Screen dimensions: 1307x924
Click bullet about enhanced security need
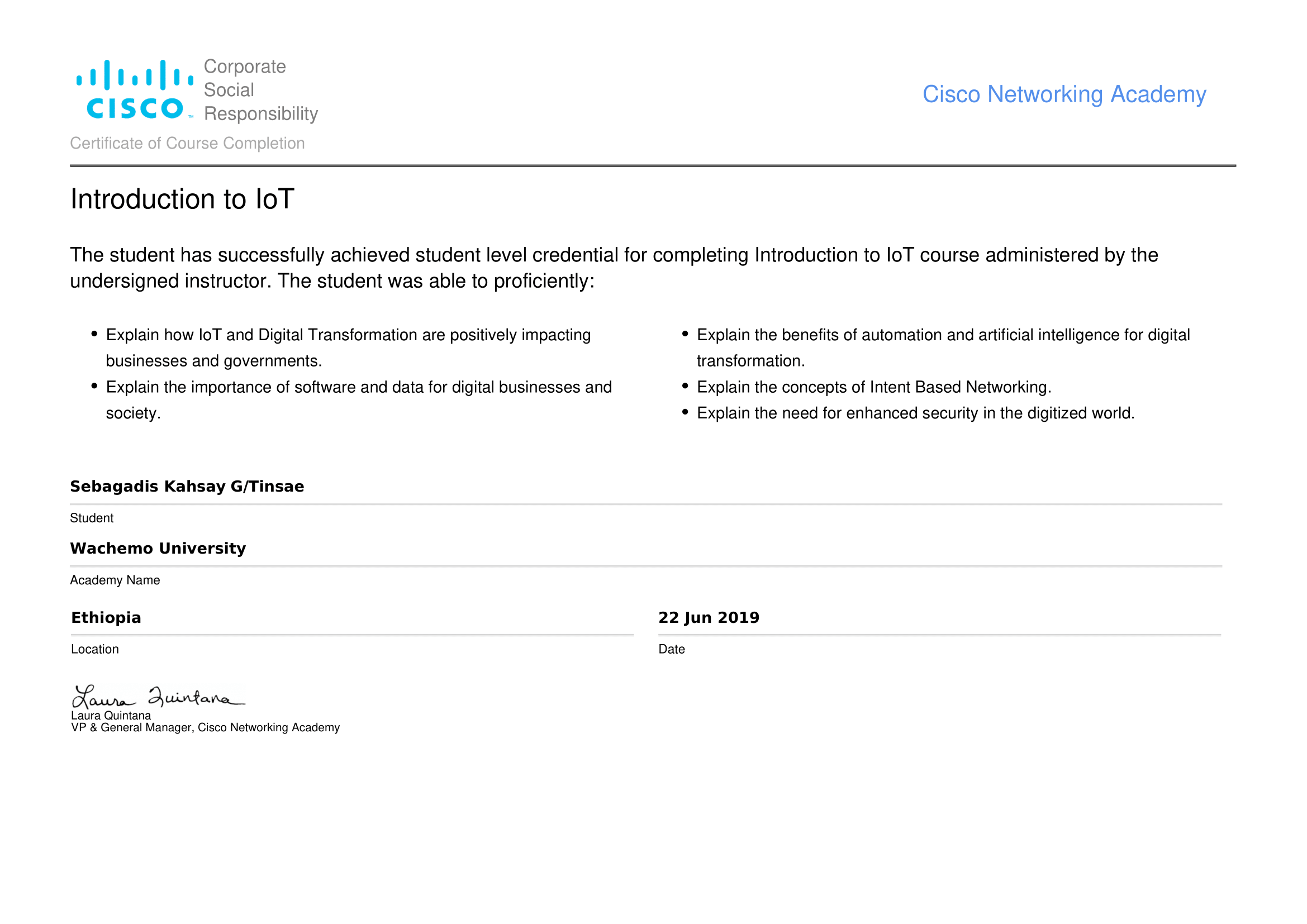pos(909,413)
